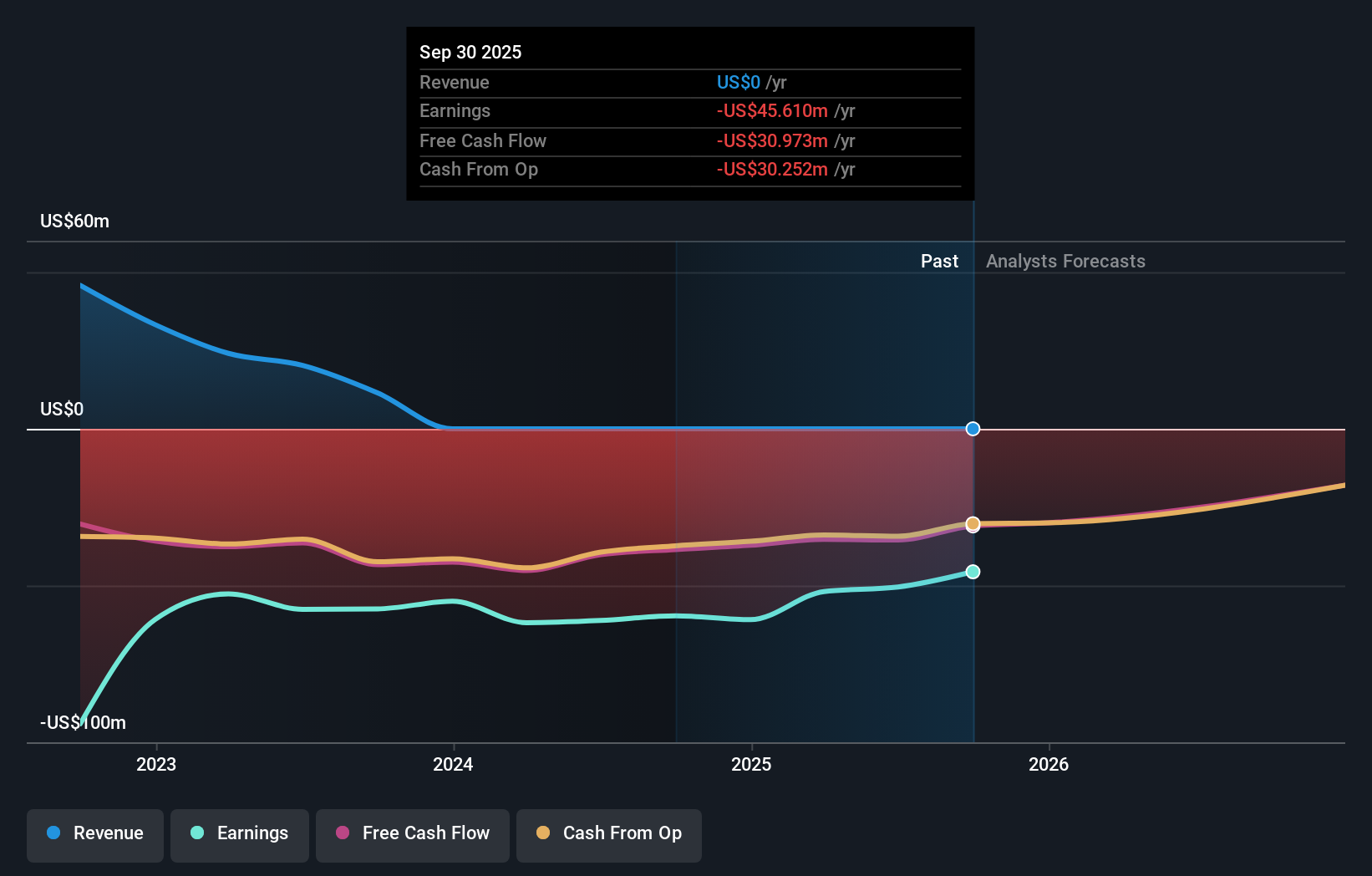
Task: Toggle the Cash From Op legend button
Action: click(x=609, y=835)
